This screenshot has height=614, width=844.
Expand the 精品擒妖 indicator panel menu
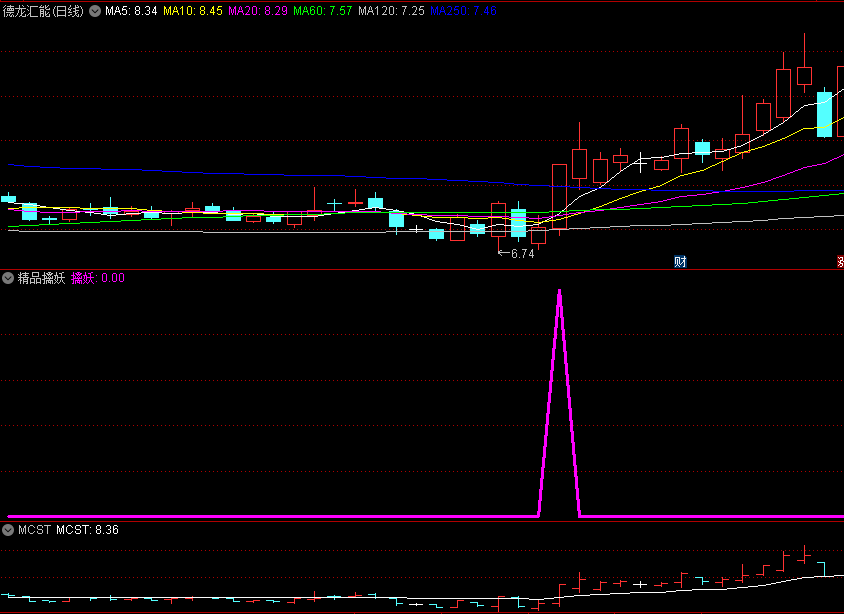point(8,278)
